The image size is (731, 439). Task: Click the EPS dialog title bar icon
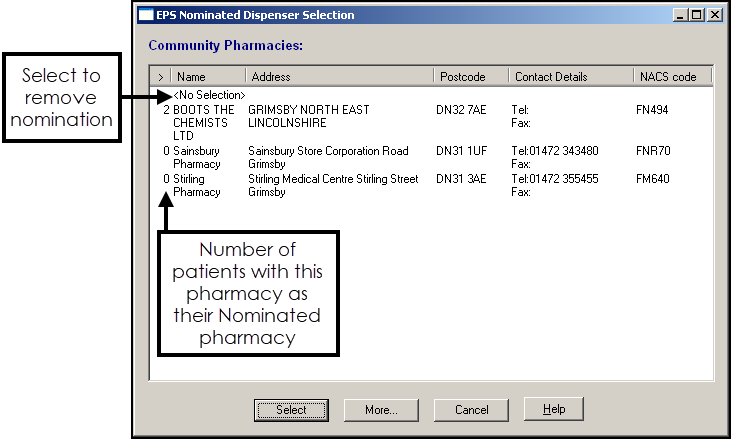pyautogui.click(x=146, y=15)
